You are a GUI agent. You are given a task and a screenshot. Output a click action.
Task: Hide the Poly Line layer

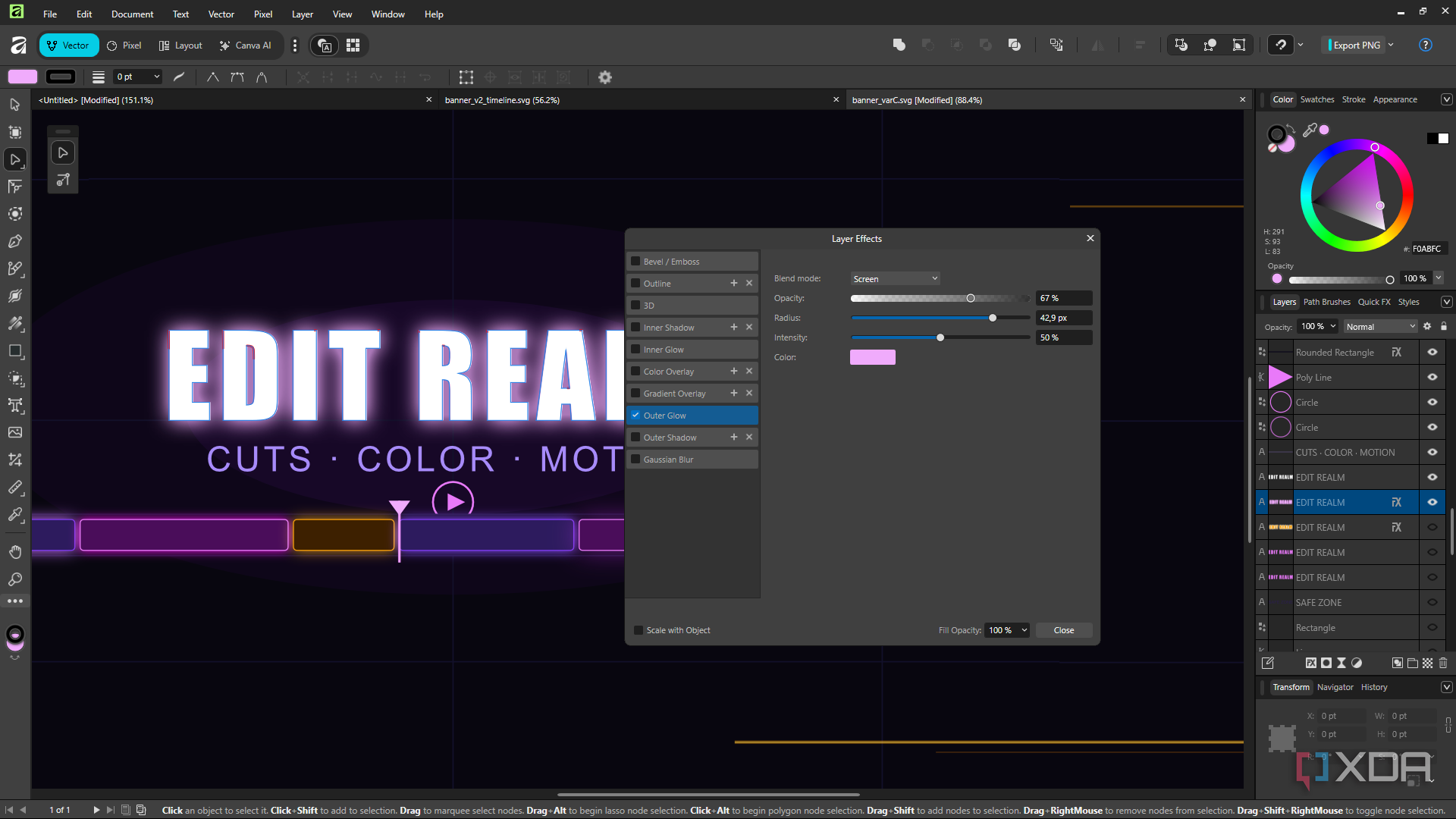(1432, 377)
